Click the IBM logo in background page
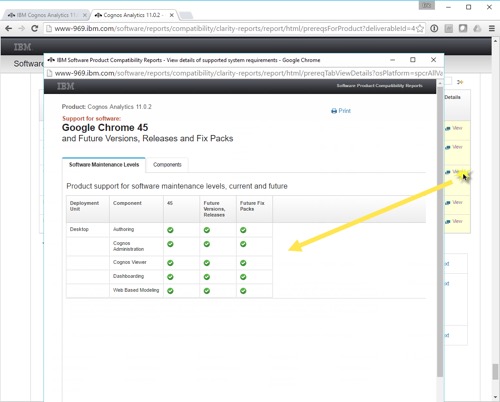This screenshot has width=500, height=402. pyautogui.click(x=23, y=47)
